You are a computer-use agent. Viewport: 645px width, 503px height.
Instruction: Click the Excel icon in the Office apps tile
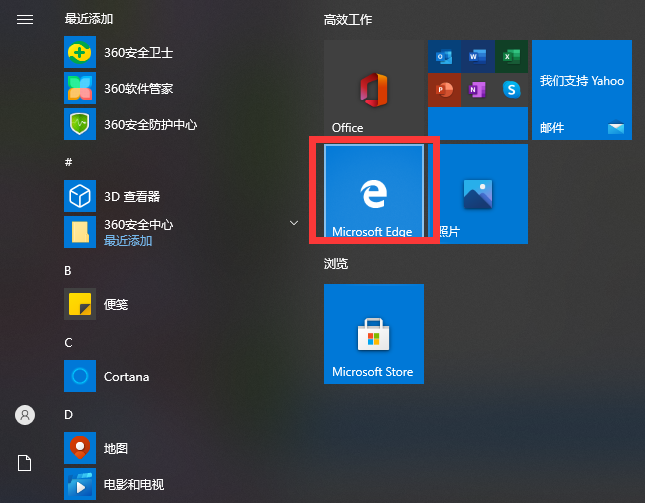click(511, 56)
